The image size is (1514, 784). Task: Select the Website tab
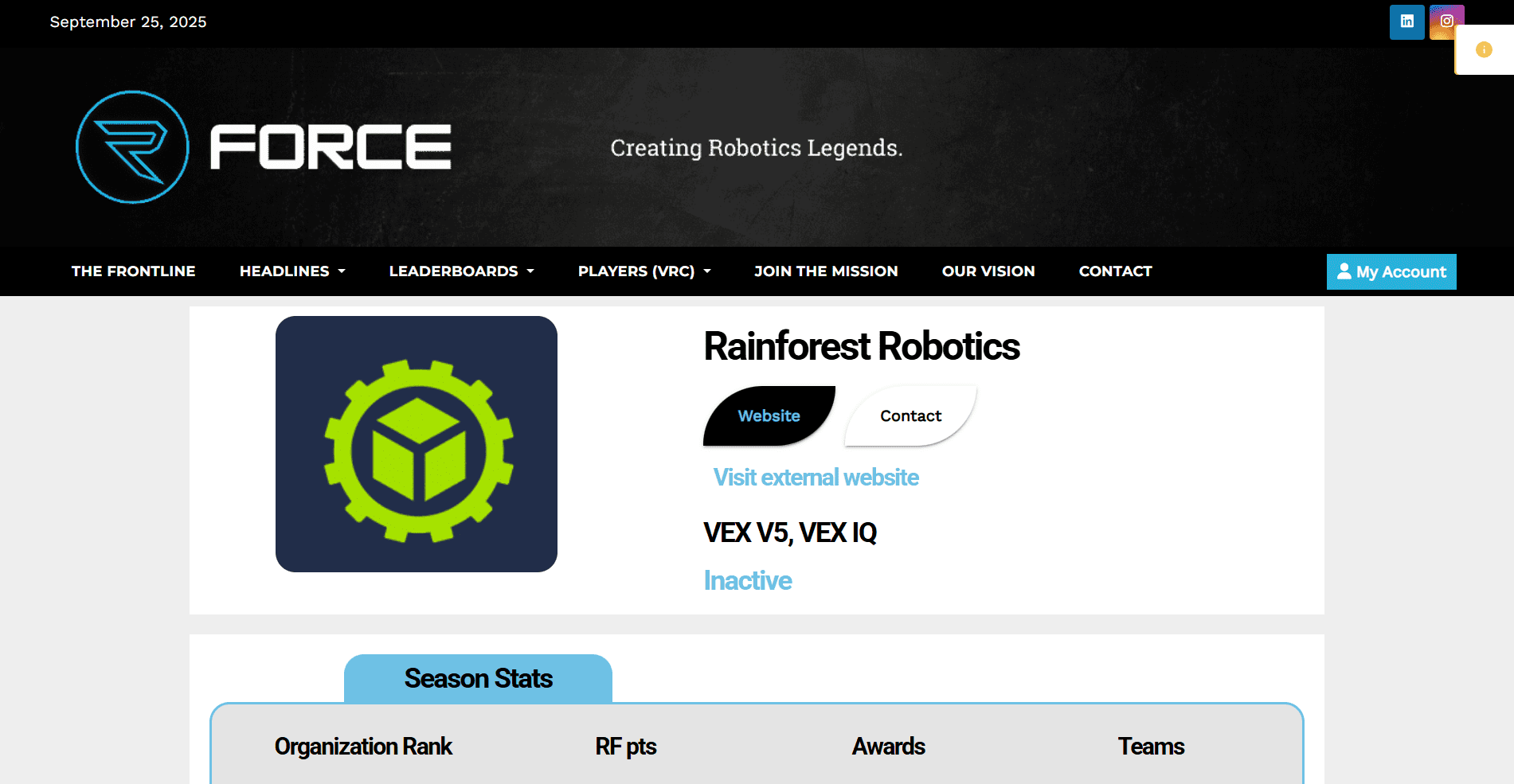click(x=769, y=416)
